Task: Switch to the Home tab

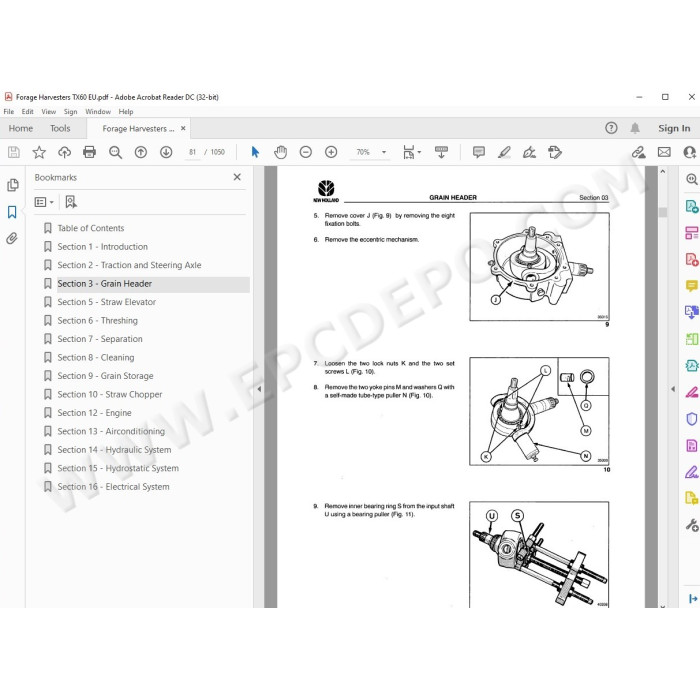Action: tap(21, 128)
